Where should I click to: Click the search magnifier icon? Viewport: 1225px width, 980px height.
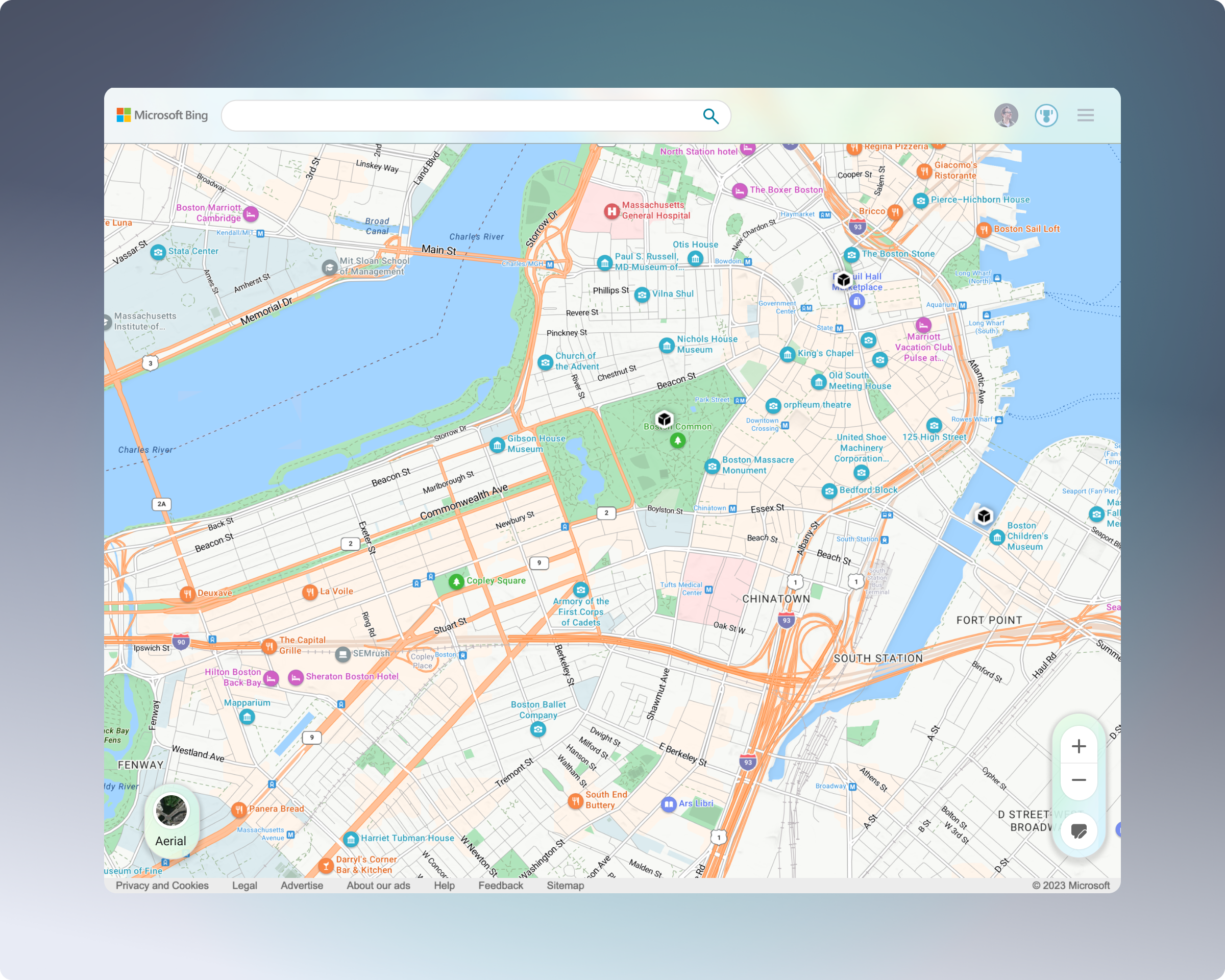click(710, 116)
